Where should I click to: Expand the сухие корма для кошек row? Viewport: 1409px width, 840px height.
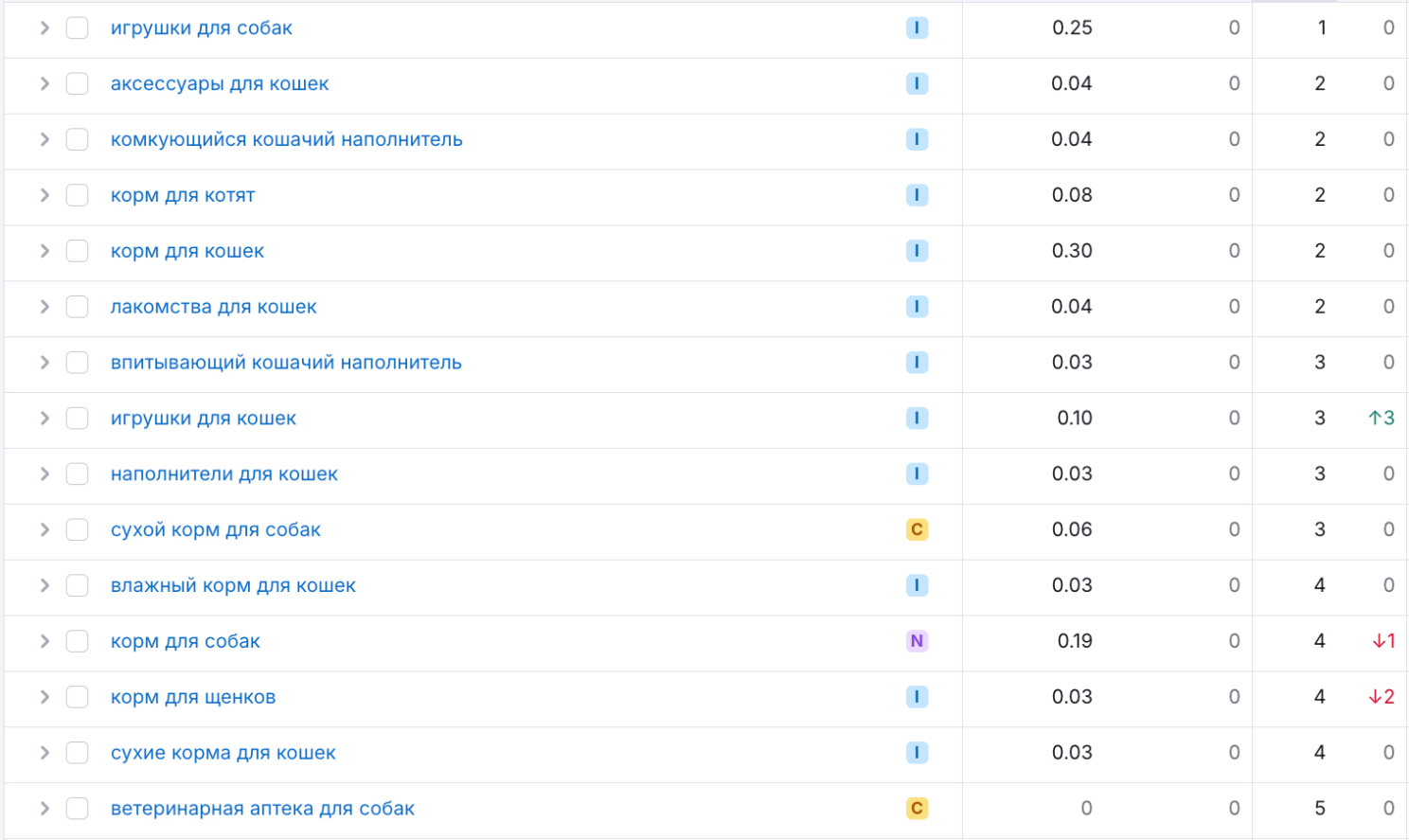45,753
